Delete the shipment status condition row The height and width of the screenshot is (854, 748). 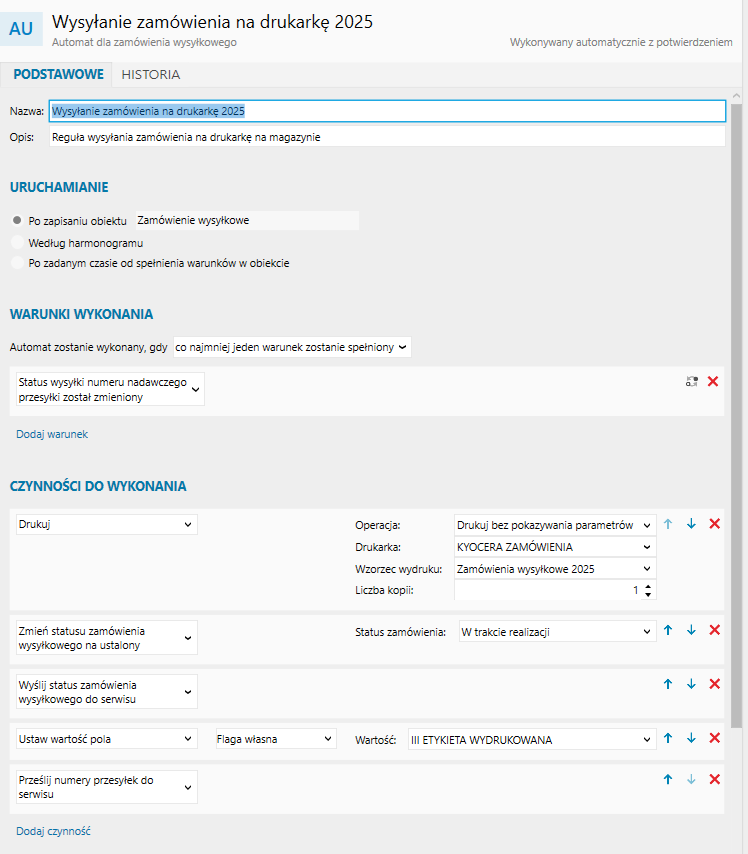click(x=713, y=381)
